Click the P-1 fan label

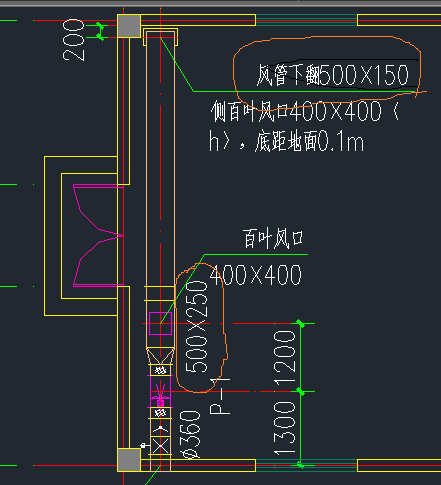[x=220, y=396]
